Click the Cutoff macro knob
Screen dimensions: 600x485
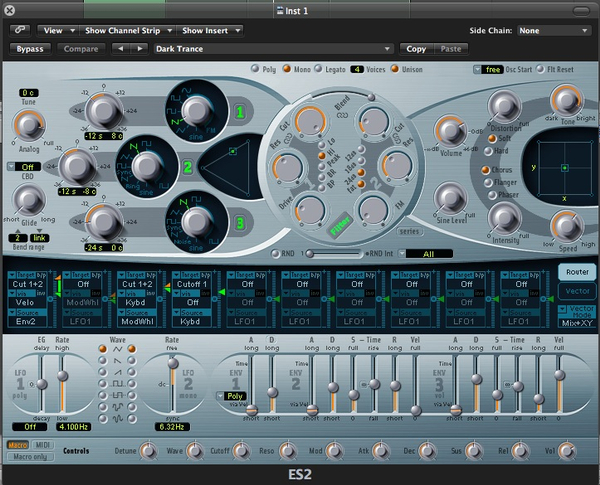[x=241, y=451]
